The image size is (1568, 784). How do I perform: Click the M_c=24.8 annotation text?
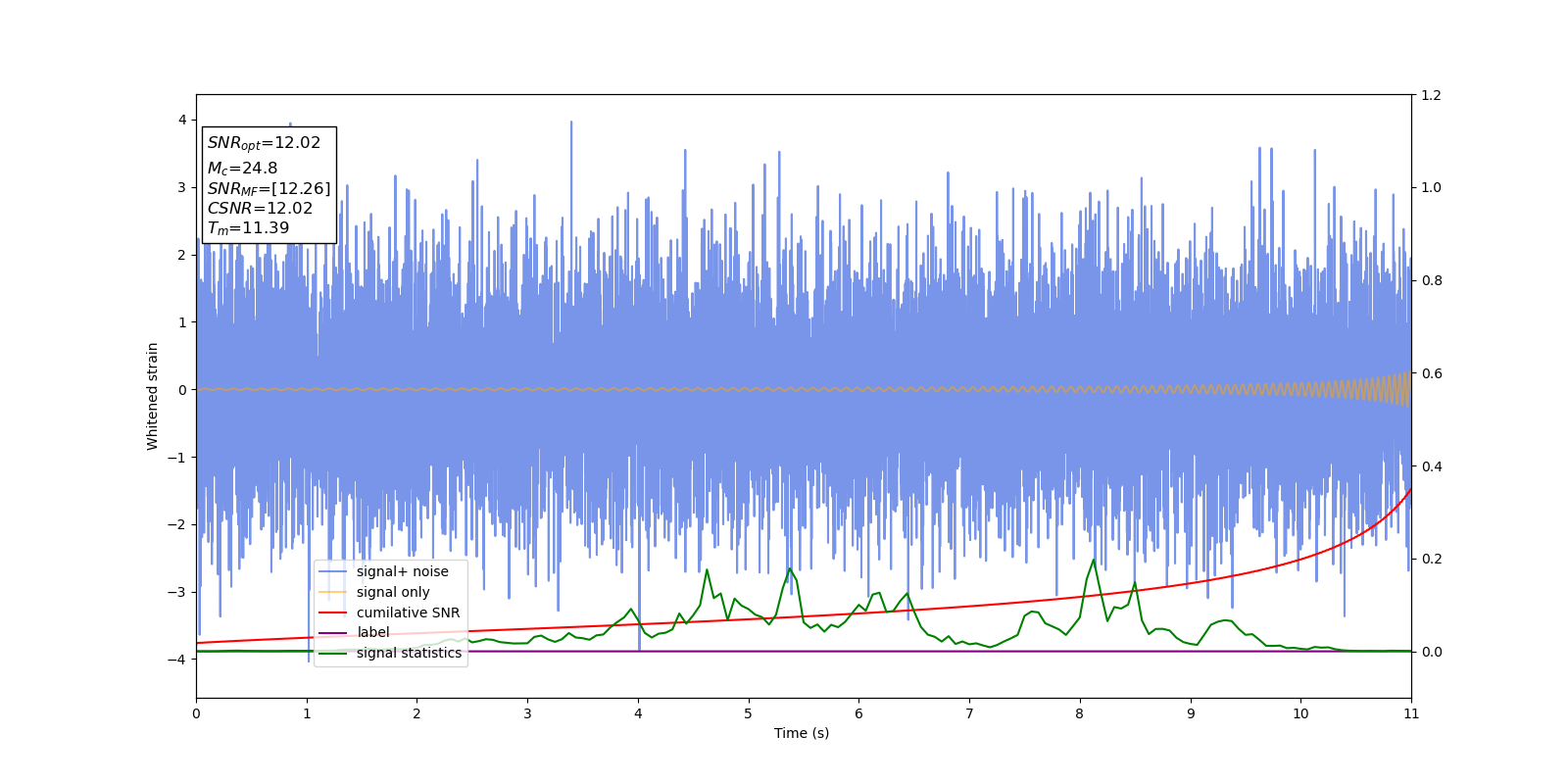coord(242,169)
